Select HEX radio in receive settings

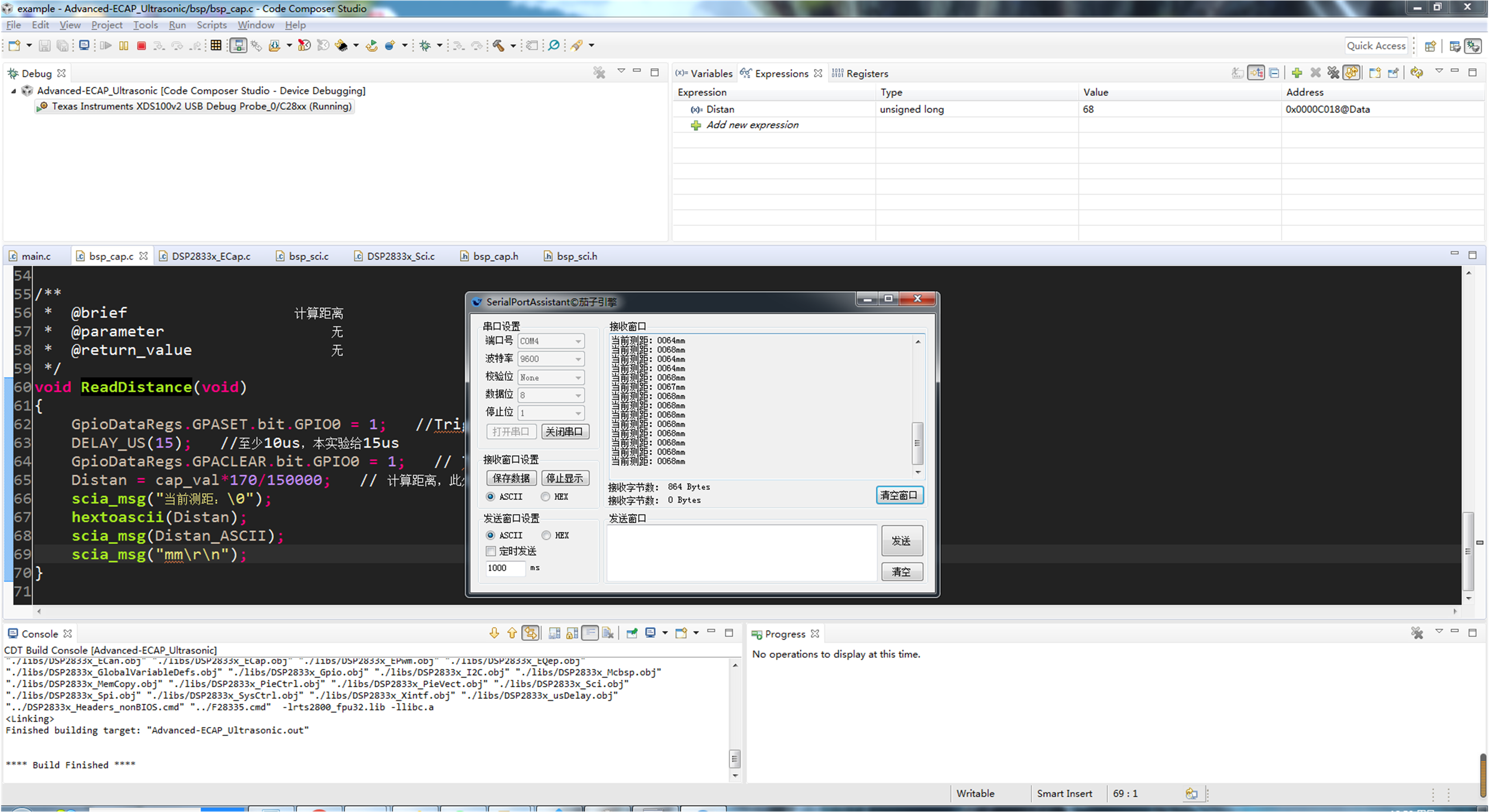point(546,497)
